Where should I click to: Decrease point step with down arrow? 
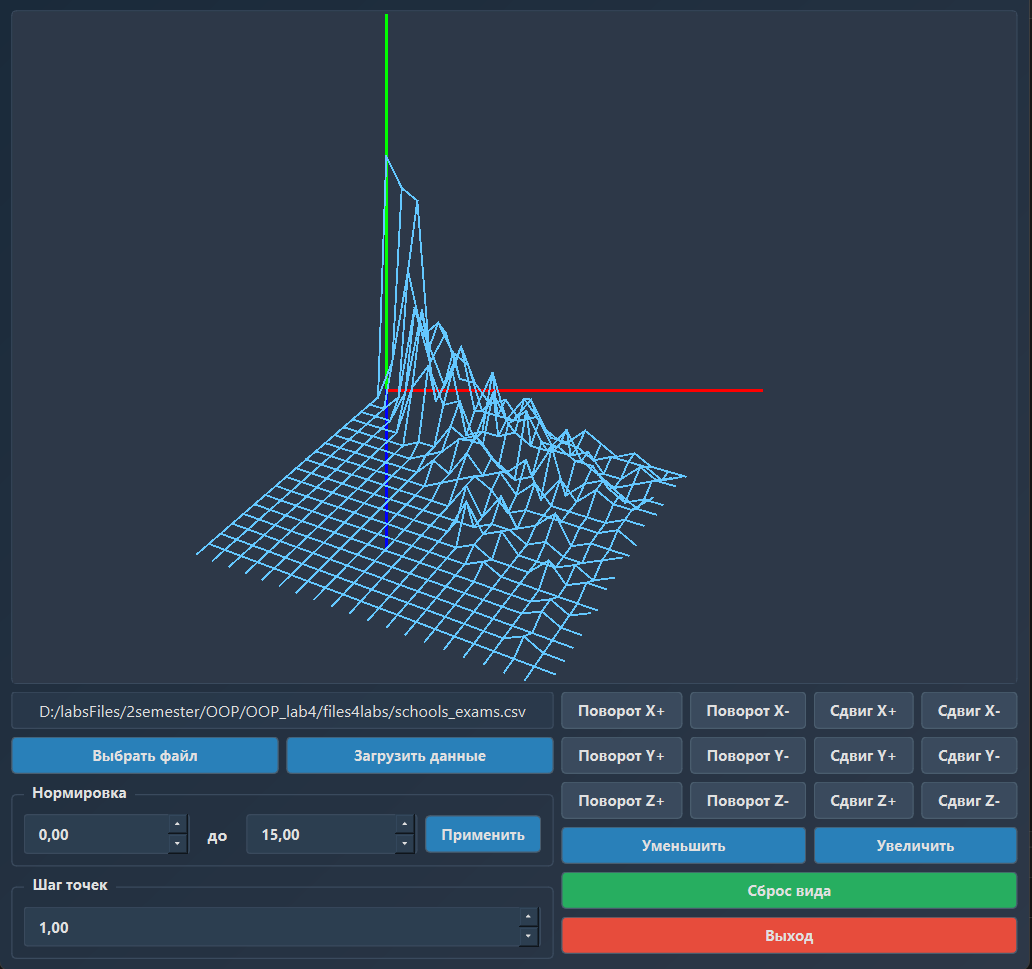(x=529, y=937)
